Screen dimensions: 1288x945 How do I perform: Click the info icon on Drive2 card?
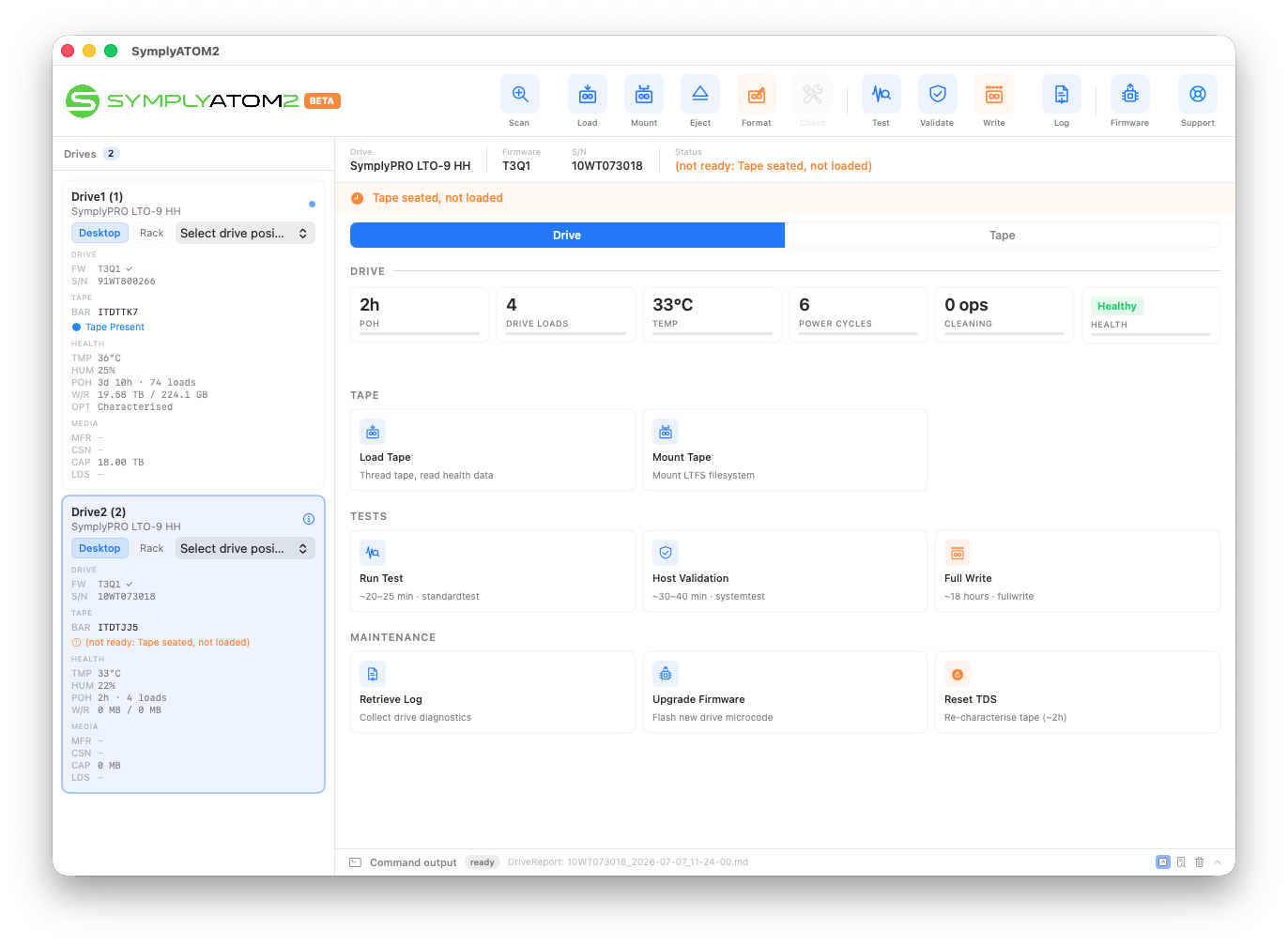pos(309,519)
